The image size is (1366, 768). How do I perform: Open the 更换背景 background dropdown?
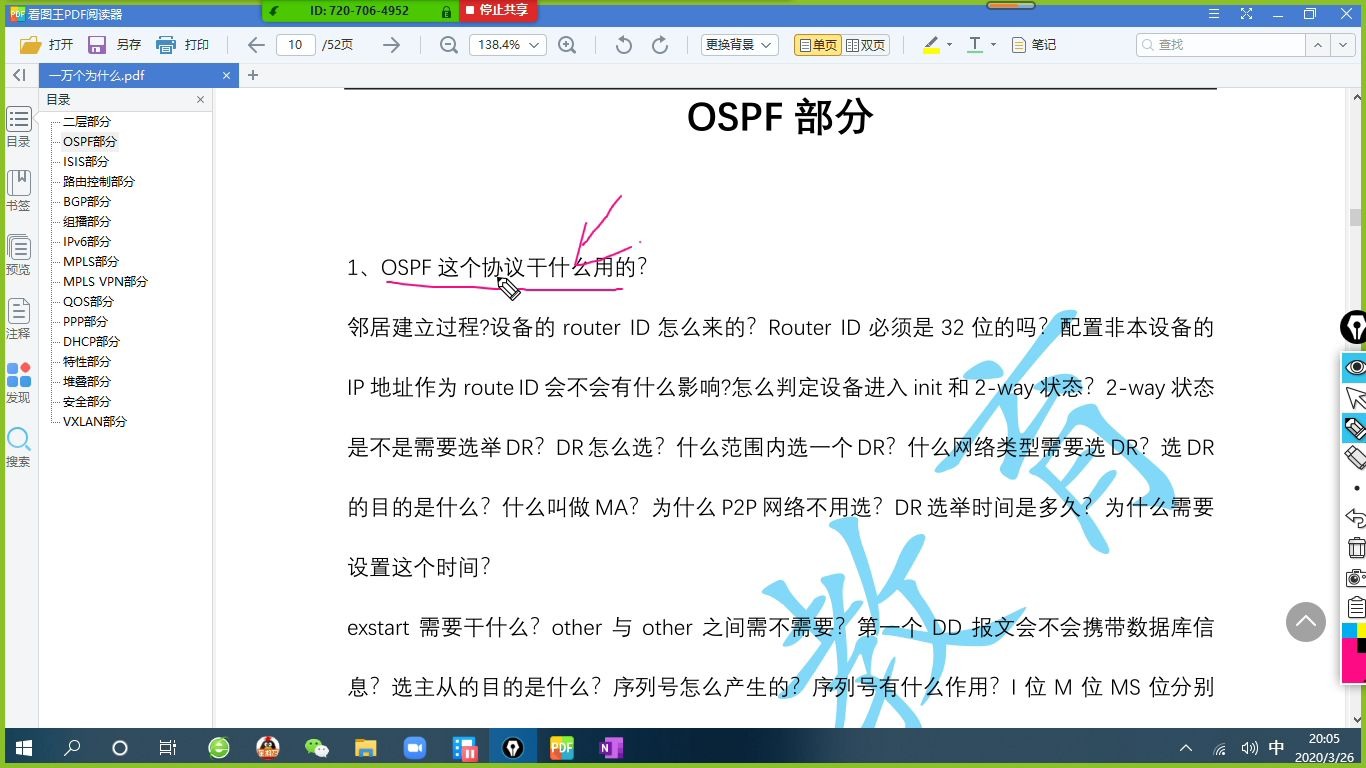[738, 44]
